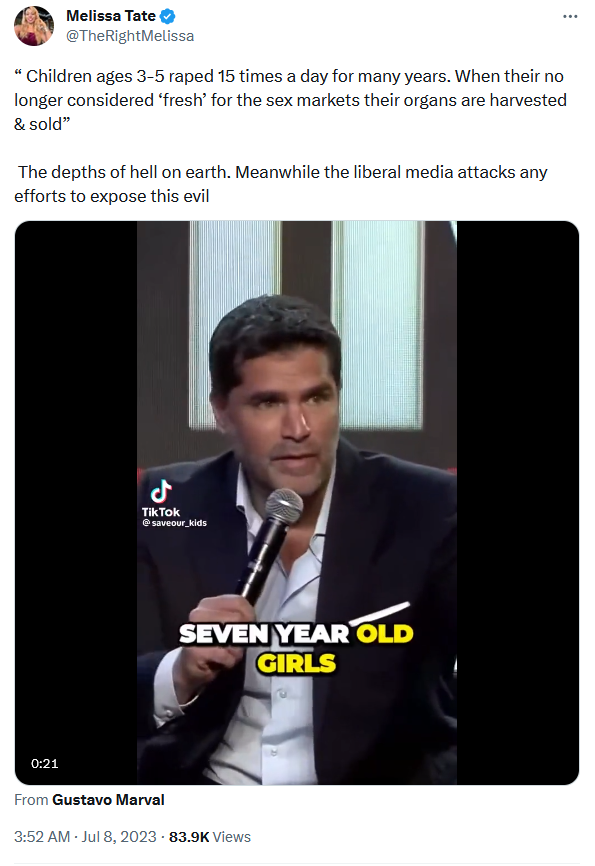
Task: Click the 'From' label below the video
Action: (31, 800)
